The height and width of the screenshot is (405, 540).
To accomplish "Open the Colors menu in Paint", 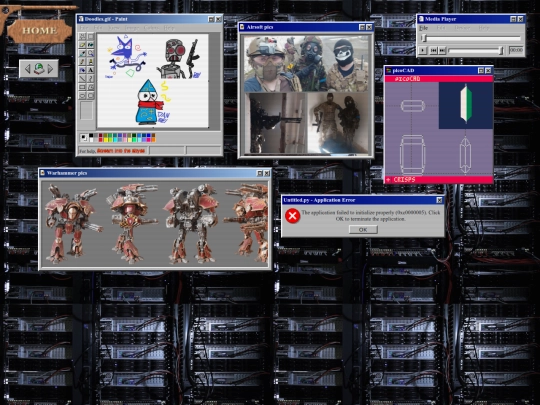I will click(x=151, y=28).
